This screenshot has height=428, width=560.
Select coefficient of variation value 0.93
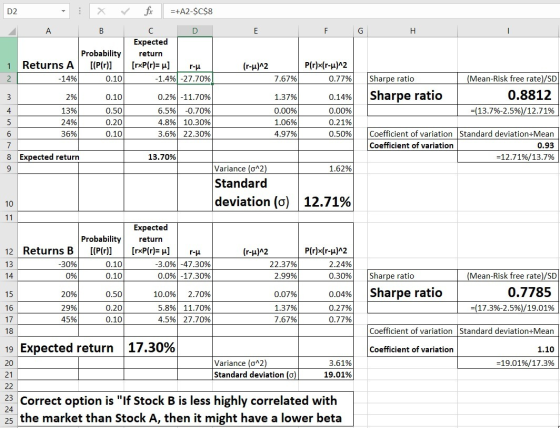(x=508, y=145)
